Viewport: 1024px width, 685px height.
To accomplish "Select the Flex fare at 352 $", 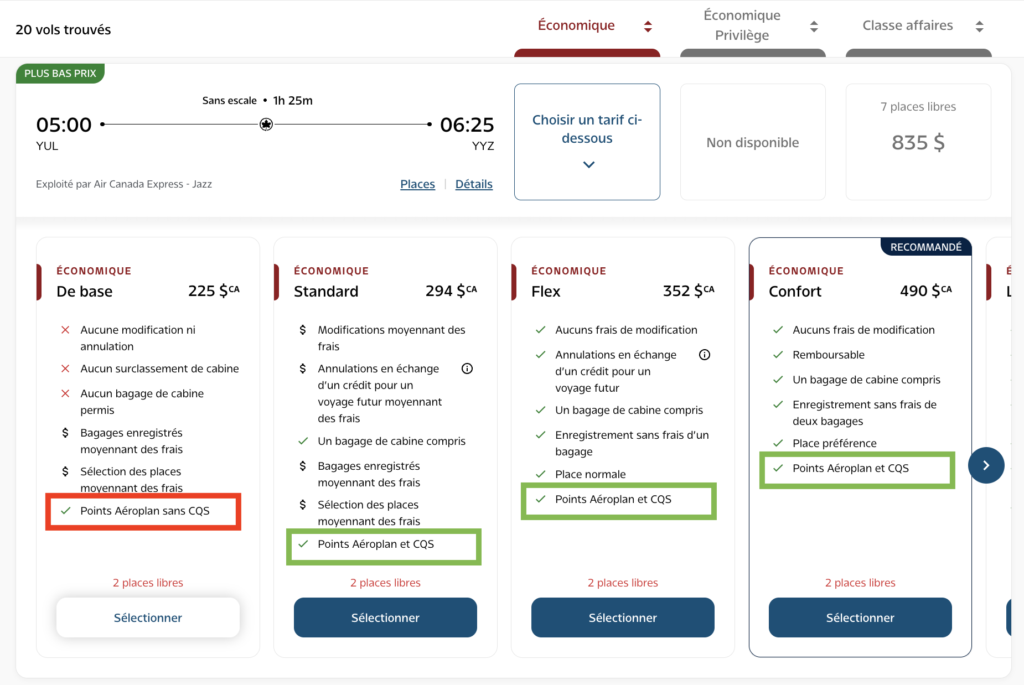I will pyautogui.click(x=622, y=618).
